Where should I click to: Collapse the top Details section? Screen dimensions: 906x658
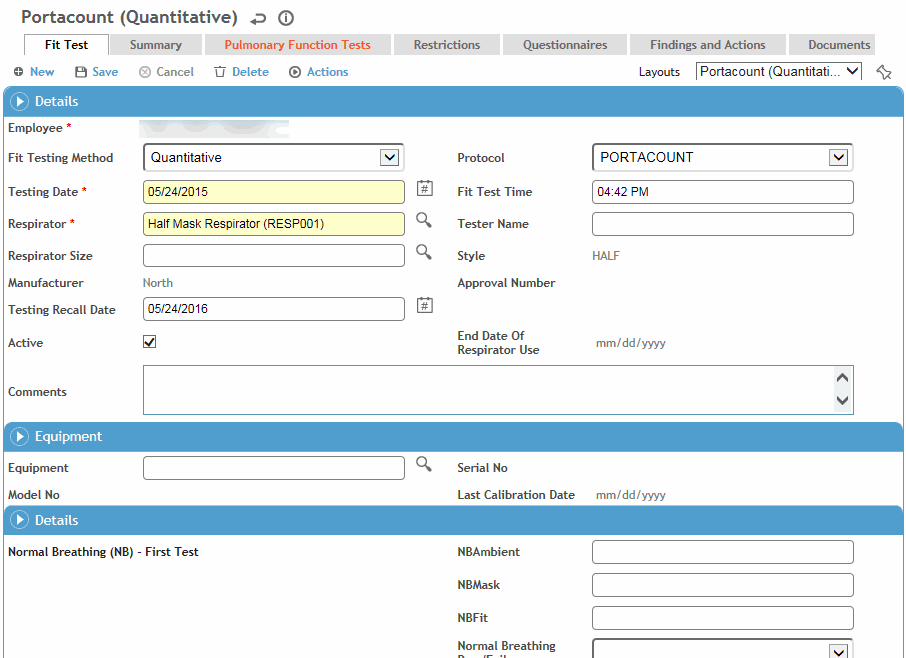click(x=20, y=102)
